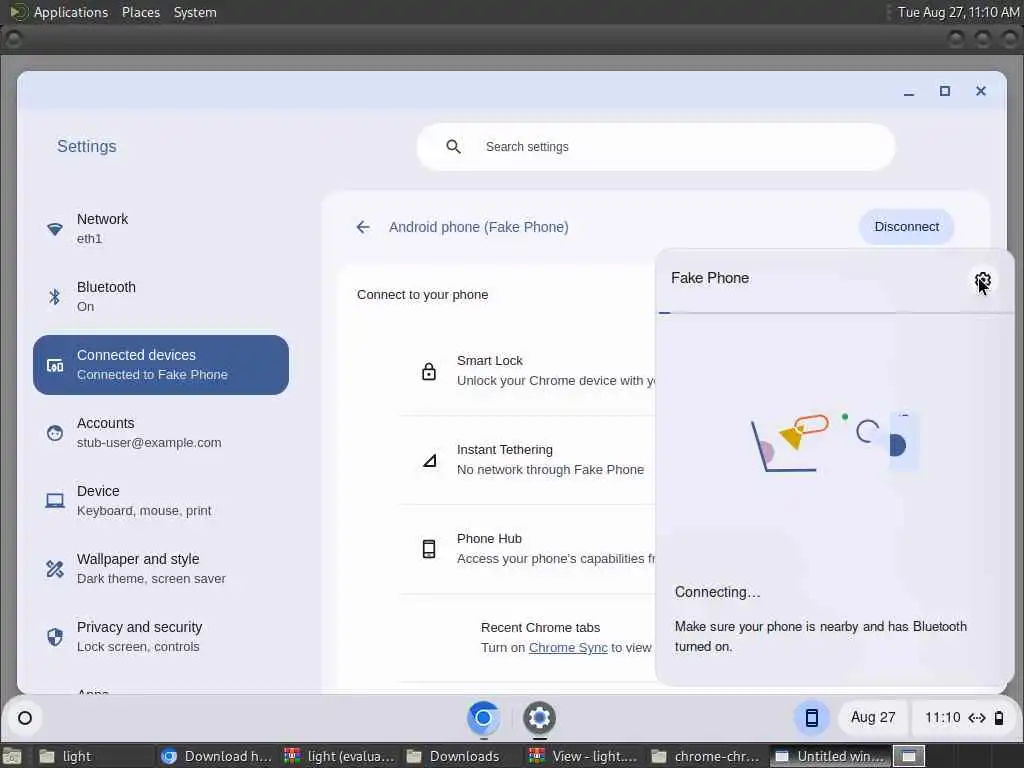The image size is (1024, 768).
Task: Click the Smart Lock padlock icon
Action: [429, 371]
